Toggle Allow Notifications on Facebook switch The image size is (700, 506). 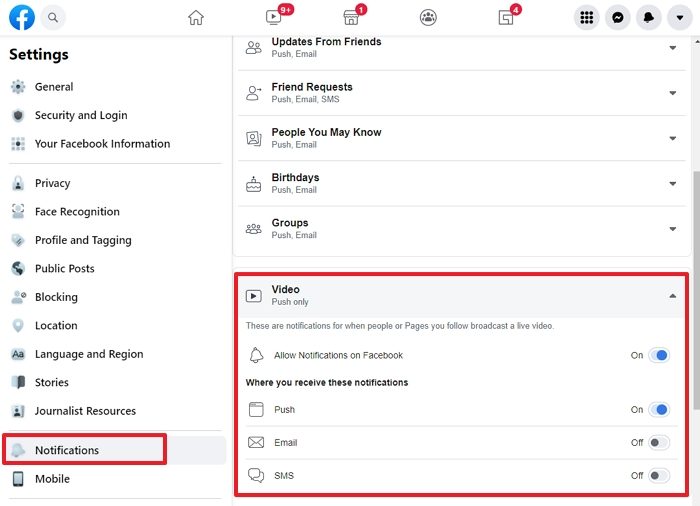[659, 355]
